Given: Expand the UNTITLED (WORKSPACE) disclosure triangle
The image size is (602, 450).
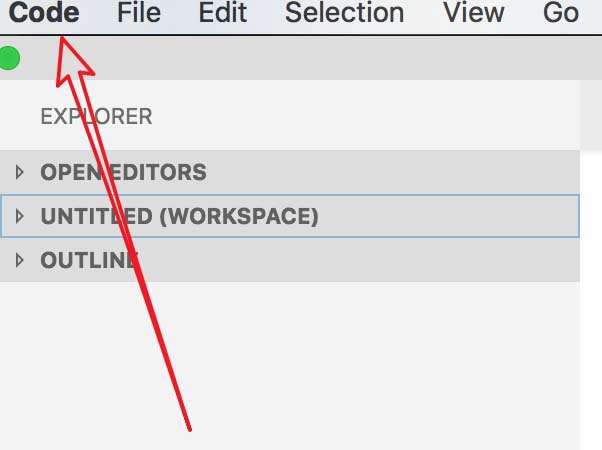Looking at the screenshot, I should click(19, 216).
